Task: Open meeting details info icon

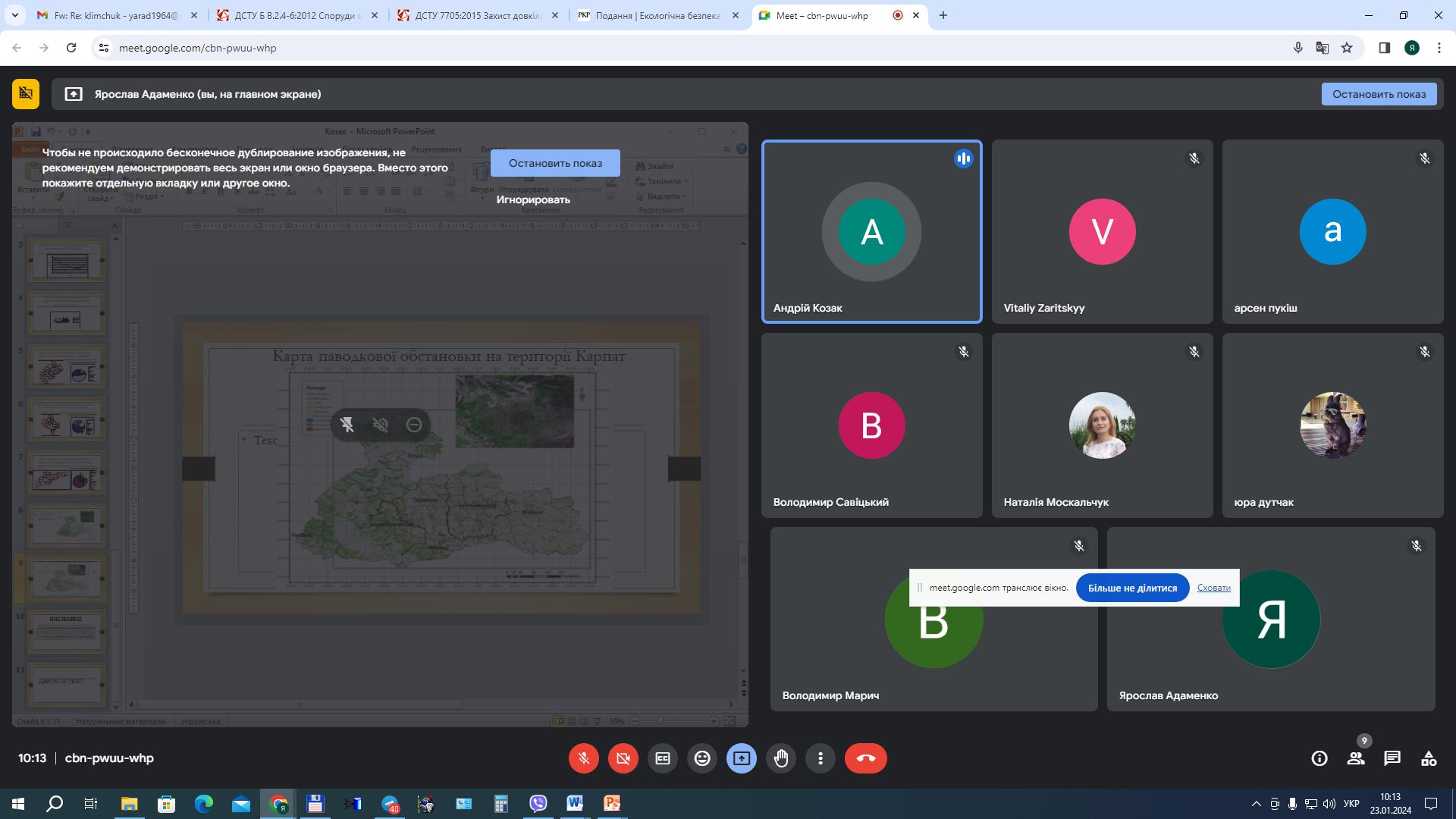Action: (x=1319, y=758)
